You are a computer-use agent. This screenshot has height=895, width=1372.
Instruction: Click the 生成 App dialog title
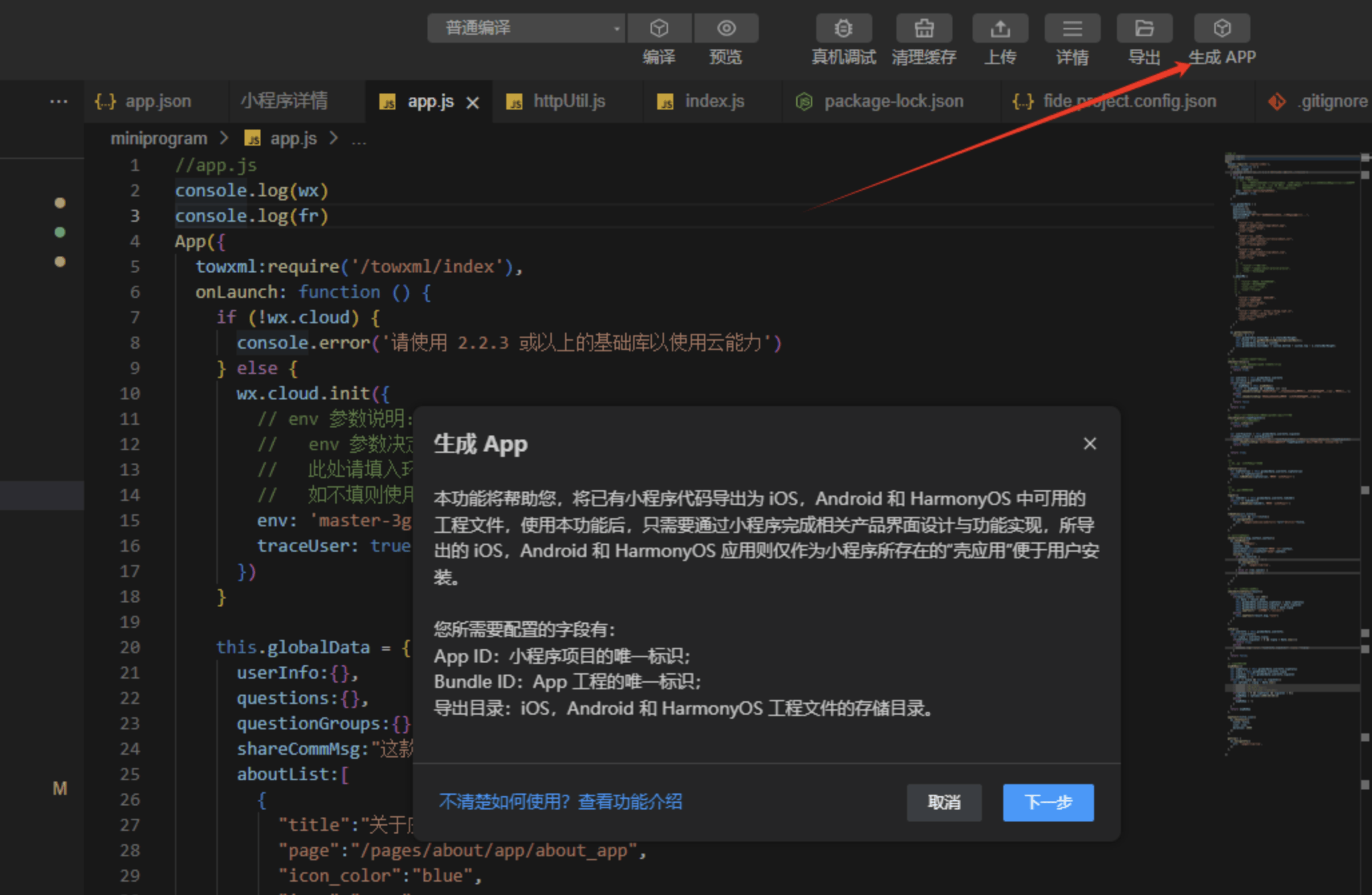click(x=481, y=444)
